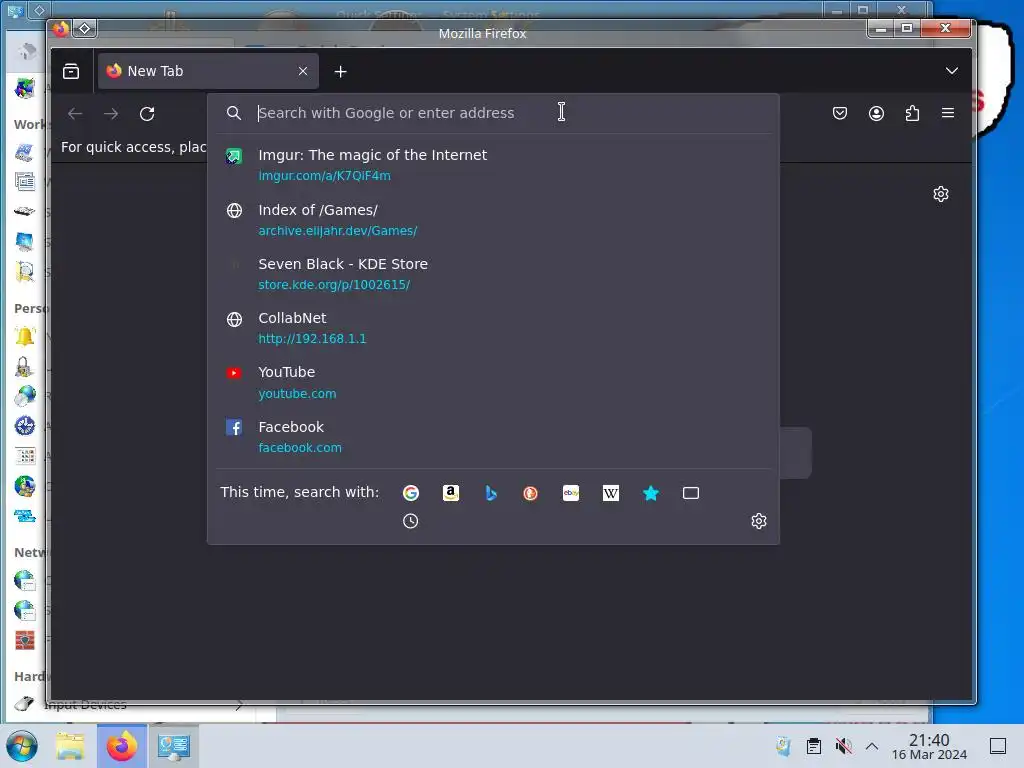Screen dimensions: 1024x768
Task: Click the youtube.com URL text
Action: (297, 394)
